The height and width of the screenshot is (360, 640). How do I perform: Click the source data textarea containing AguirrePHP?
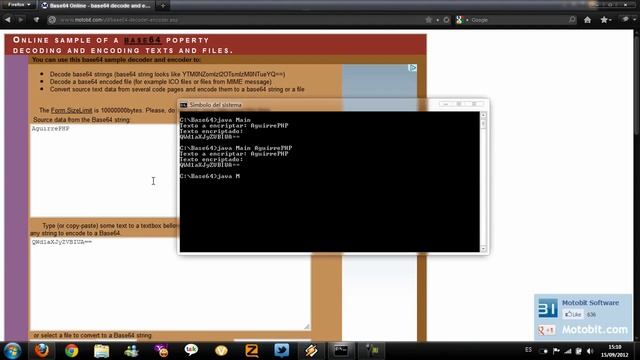[x=103, y=170]
